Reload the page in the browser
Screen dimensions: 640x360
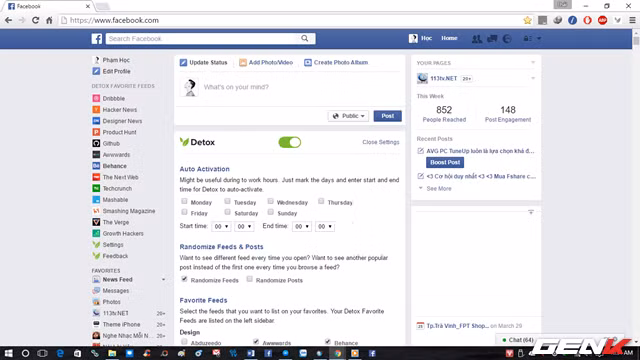(36, 20)
